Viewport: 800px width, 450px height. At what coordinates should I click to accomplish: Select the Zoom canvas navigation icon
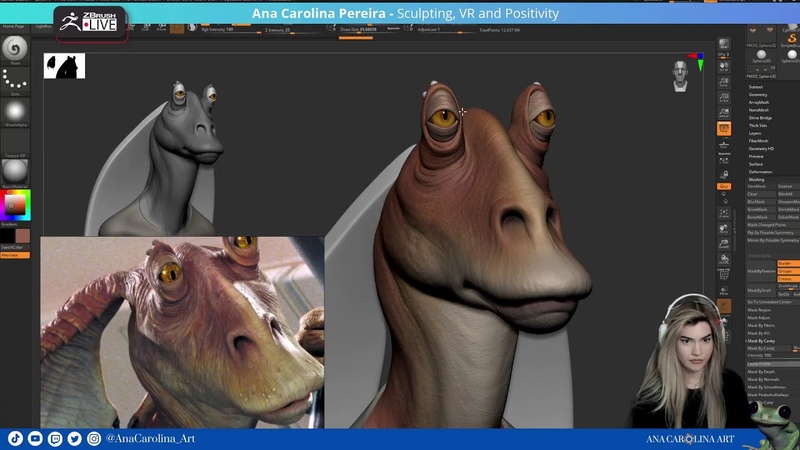(723, 82)
